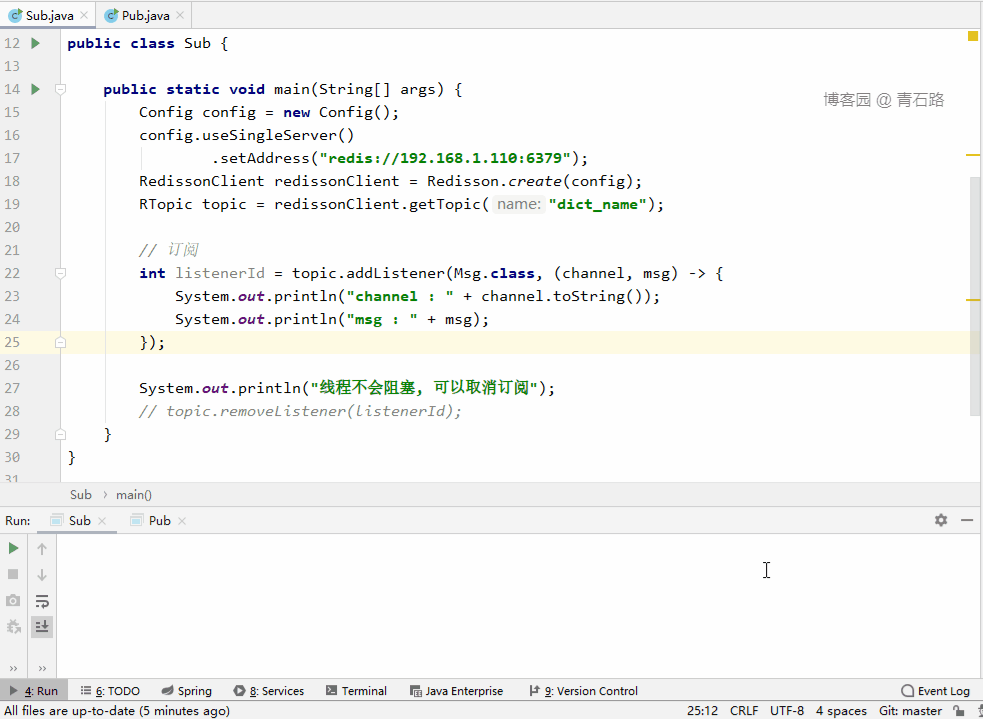Open the 9: Version Control tool window

[583, 691]
